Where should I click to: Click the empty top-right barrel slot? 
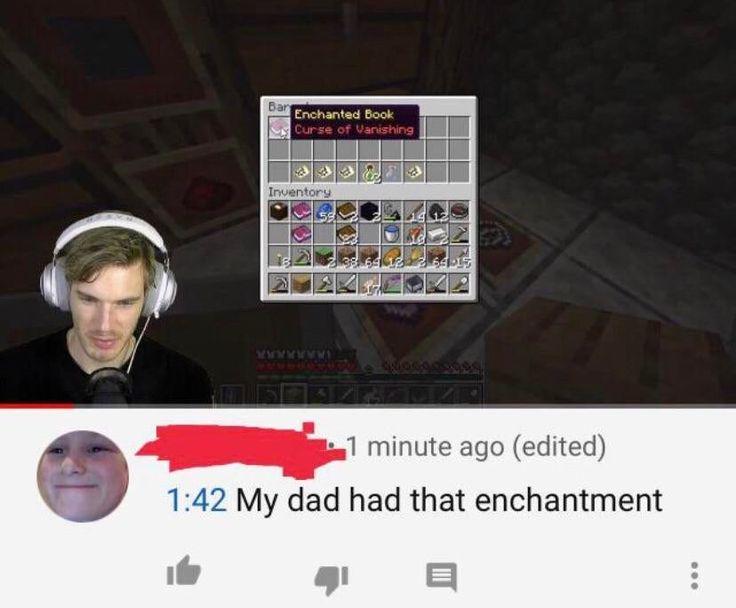459,128
